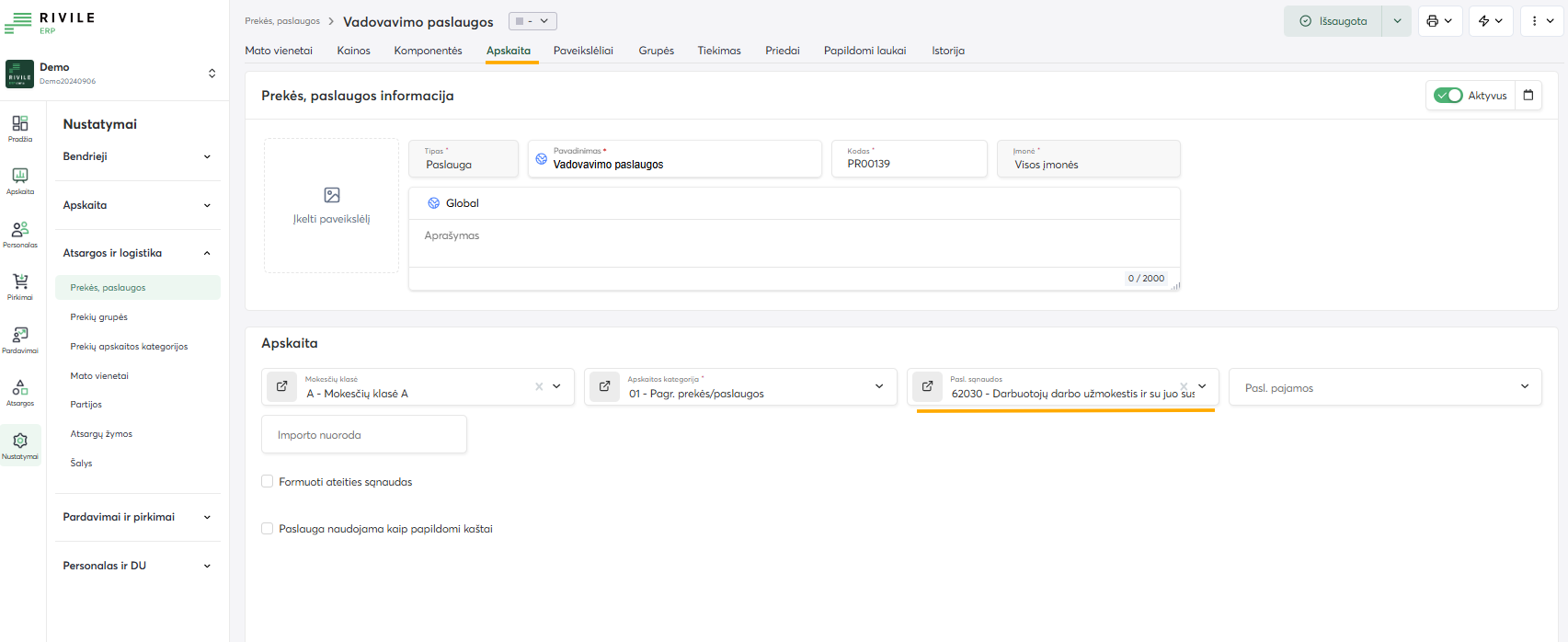Expand the Apskaitos kategorija dropdown

click(878, 387)
